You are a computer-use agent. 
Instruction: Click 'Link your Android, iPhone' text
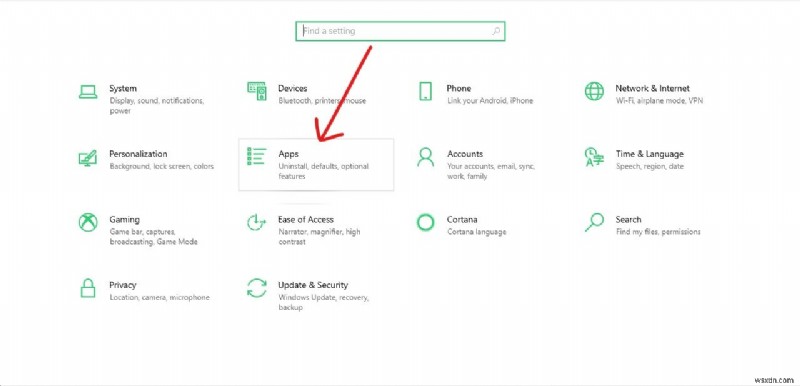coord(490,100)
